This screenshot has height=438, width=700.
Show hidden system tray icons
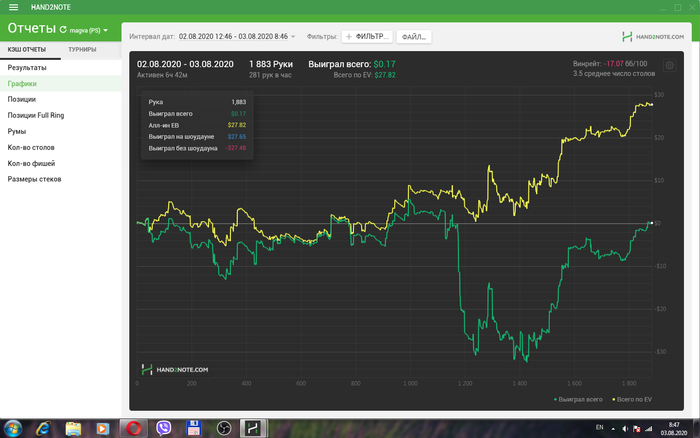point(613,429)
